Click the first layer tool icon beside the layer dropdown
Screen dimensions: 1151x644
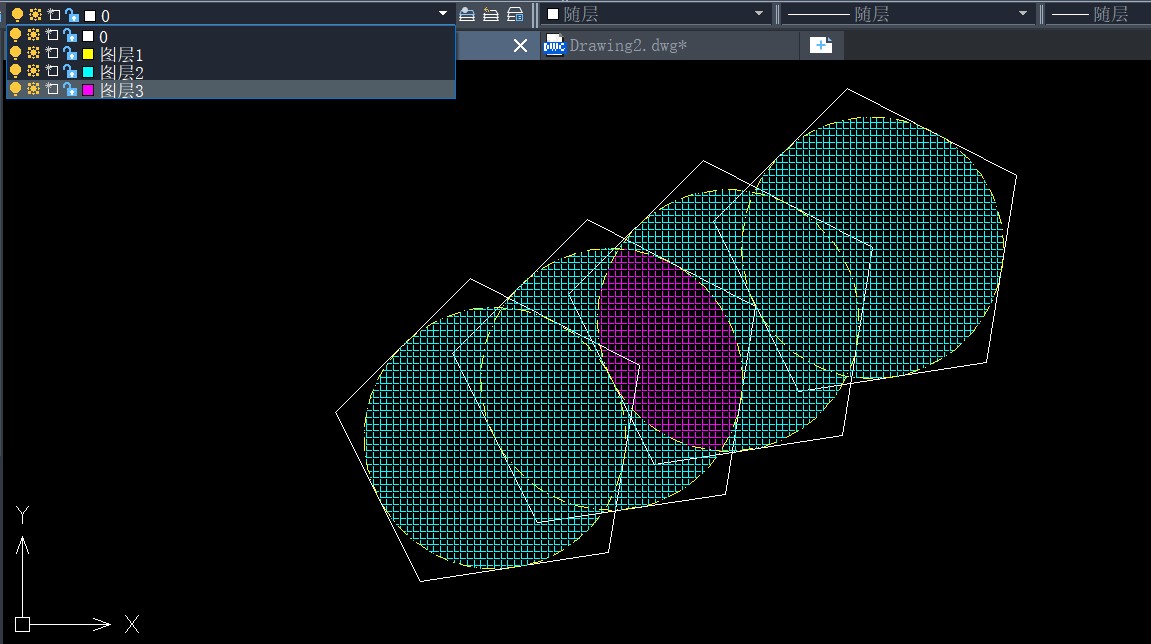coord(467,14)
